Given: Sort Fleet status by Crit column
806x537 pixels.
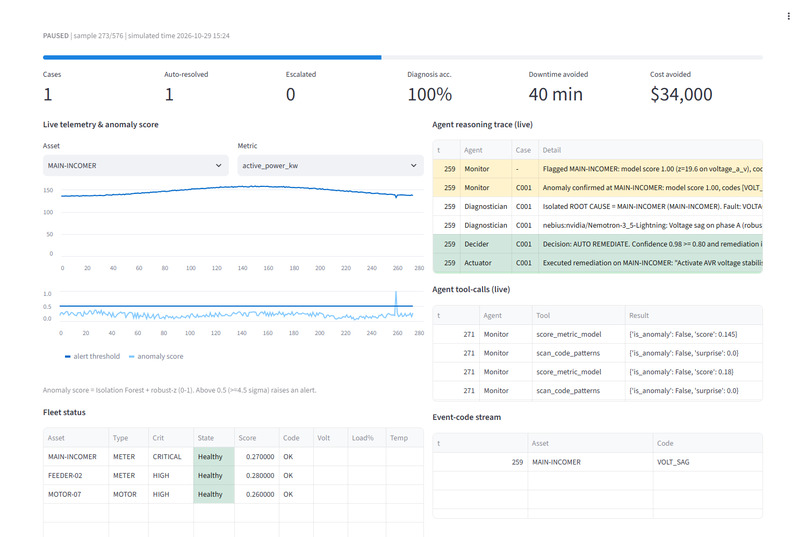Looking at the screenshot, I should click(171, 438).
